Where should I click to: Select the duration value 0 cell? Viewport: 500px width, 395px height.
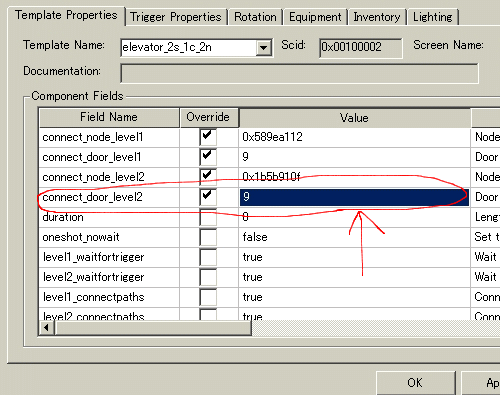point(354,217)
